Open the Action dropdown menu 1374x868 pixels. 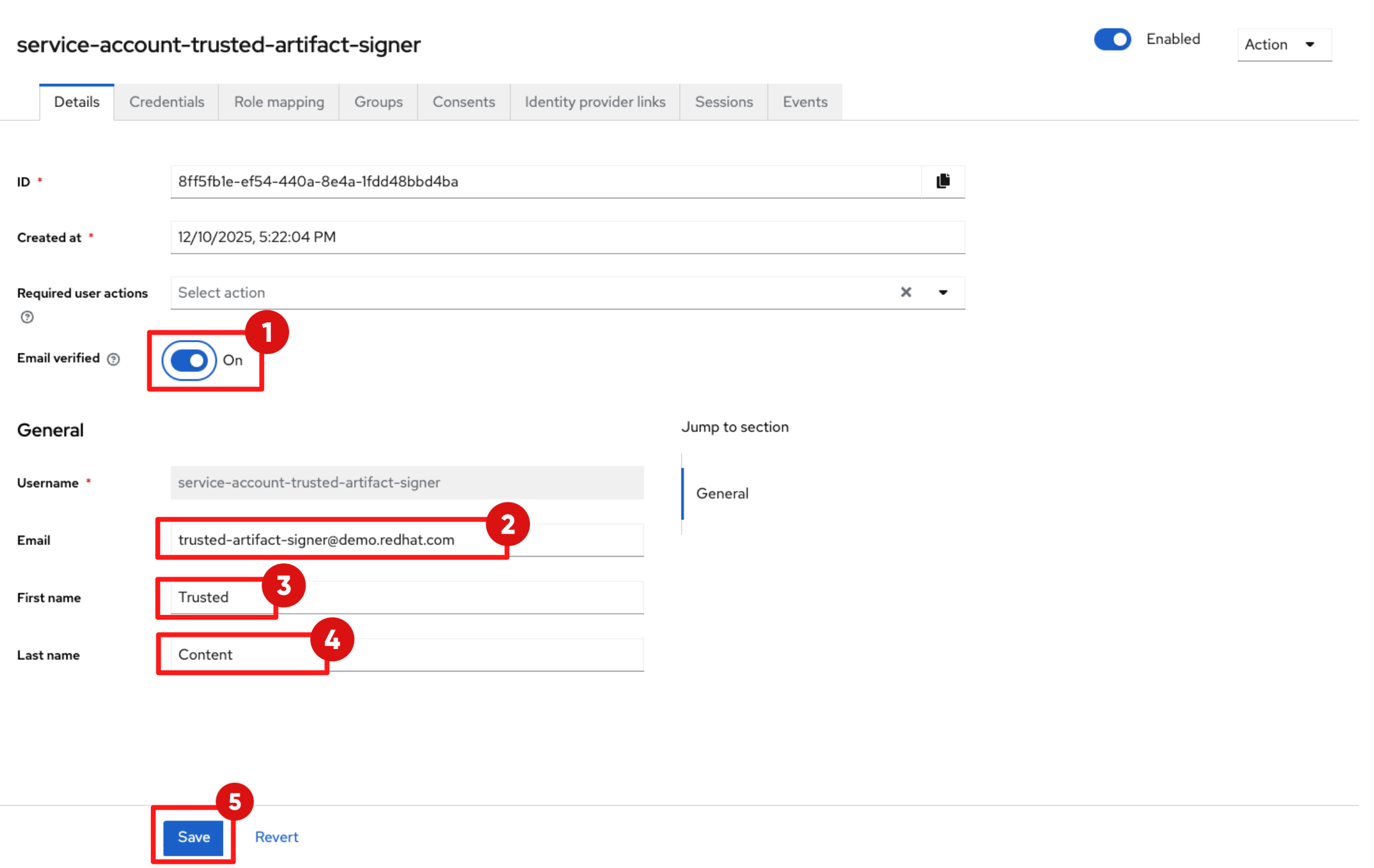point(1283,44)
